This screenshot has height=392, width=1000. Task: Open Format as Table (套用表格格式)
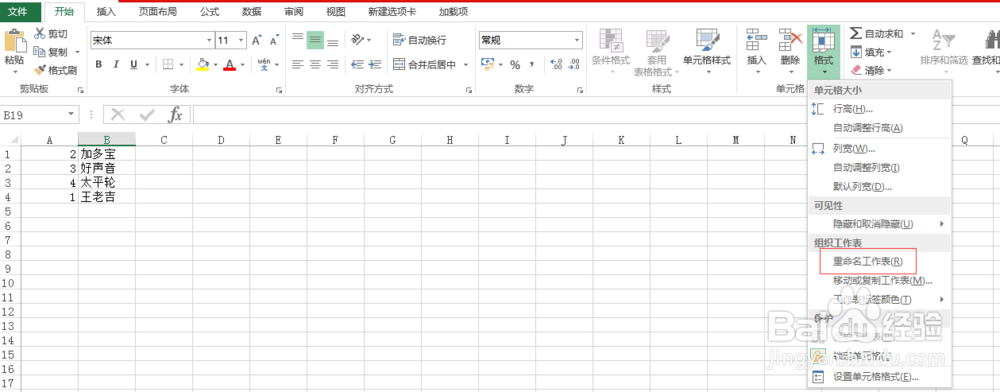[x=656, y=51]
